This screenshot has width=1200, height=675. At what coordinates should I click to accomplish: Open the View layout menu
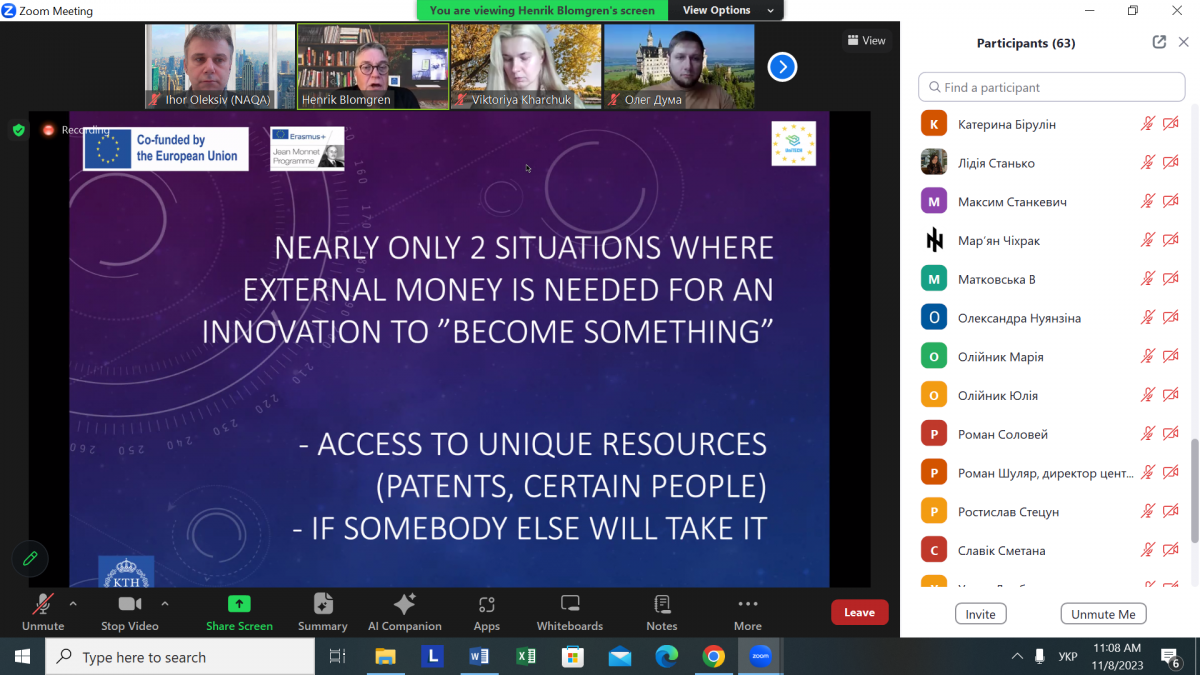(x=866, y=41)
